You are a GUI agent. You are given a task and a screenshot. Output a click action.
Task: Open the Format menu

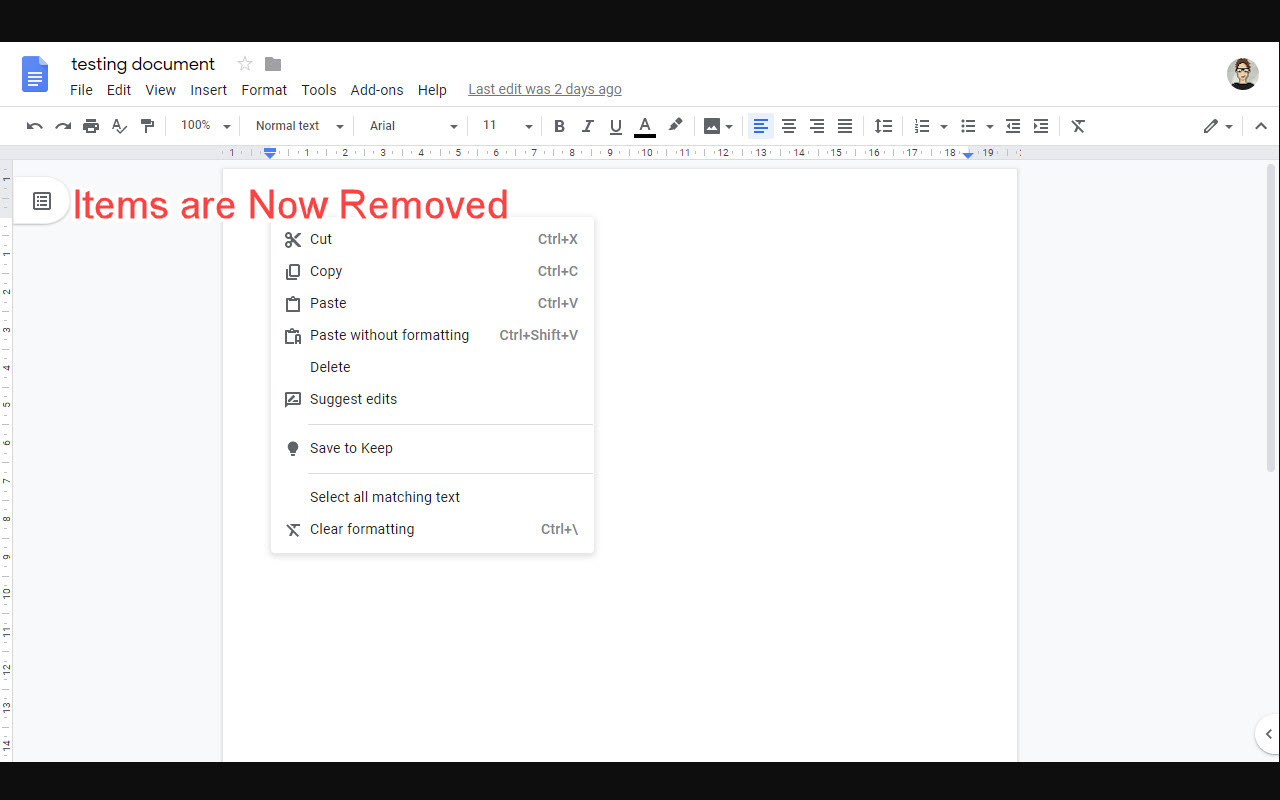(264, 90)
